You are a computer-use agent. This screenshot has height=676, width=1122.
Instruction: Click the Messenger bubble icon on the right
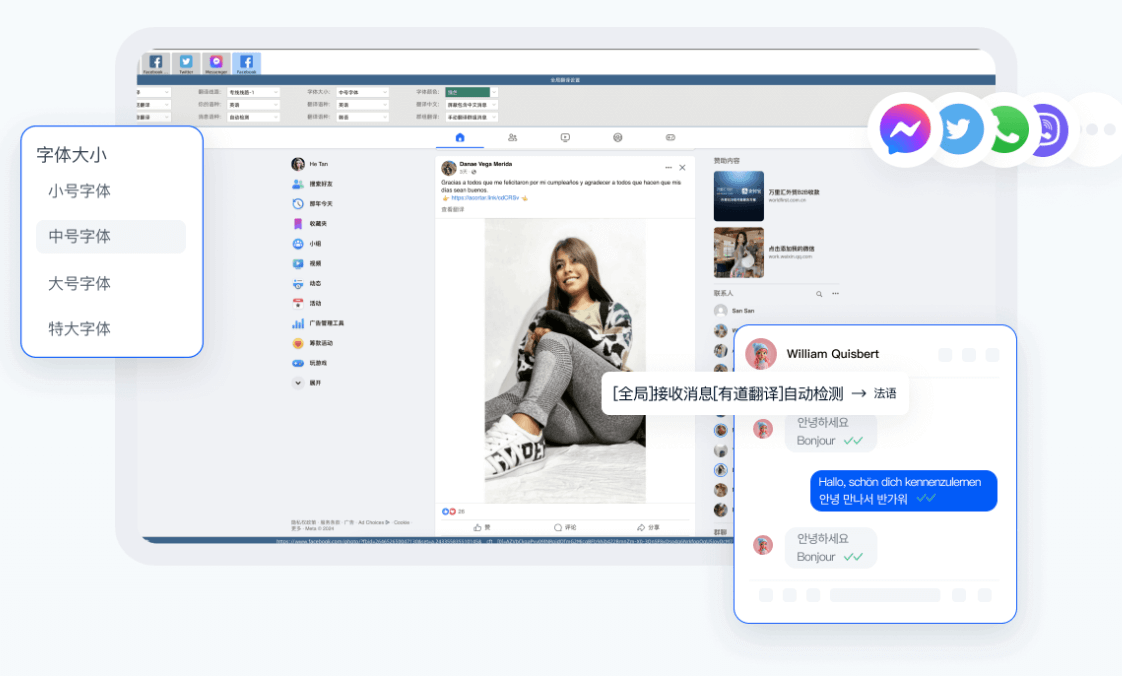click(905, 128)
